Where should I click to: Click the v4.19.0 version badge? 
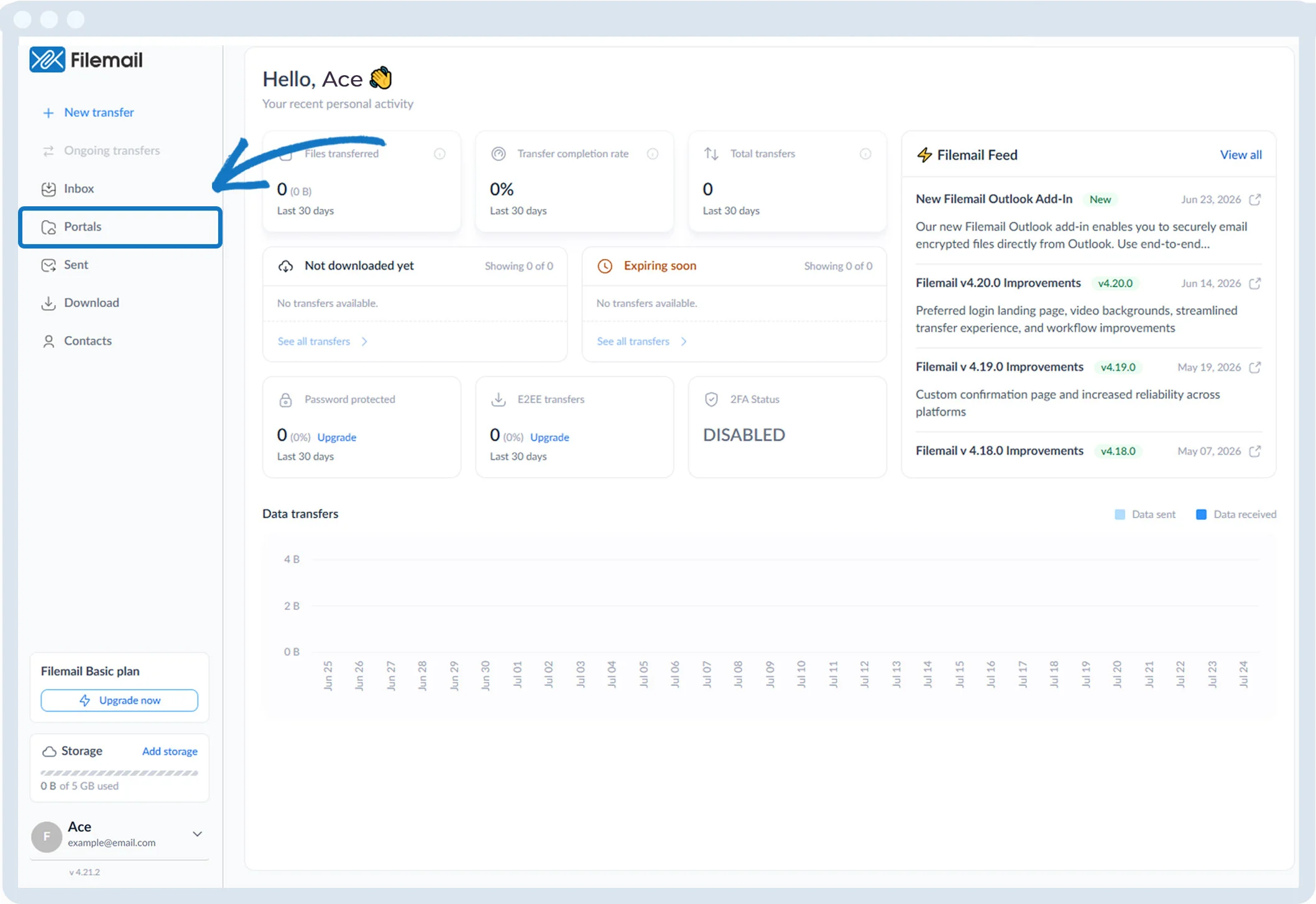[x=1118, y=367]
